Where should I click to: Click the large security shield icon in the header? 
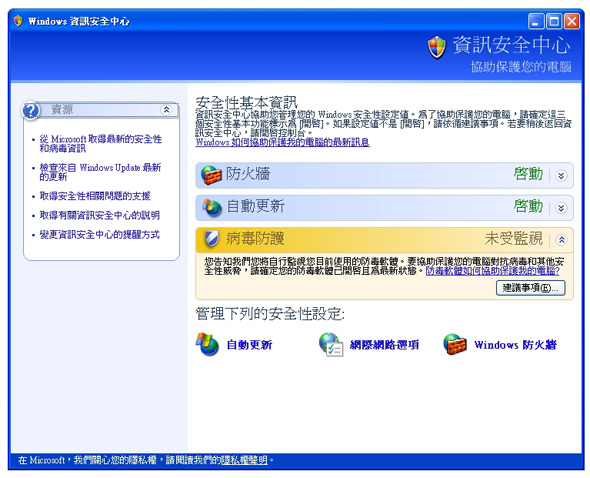437,47
